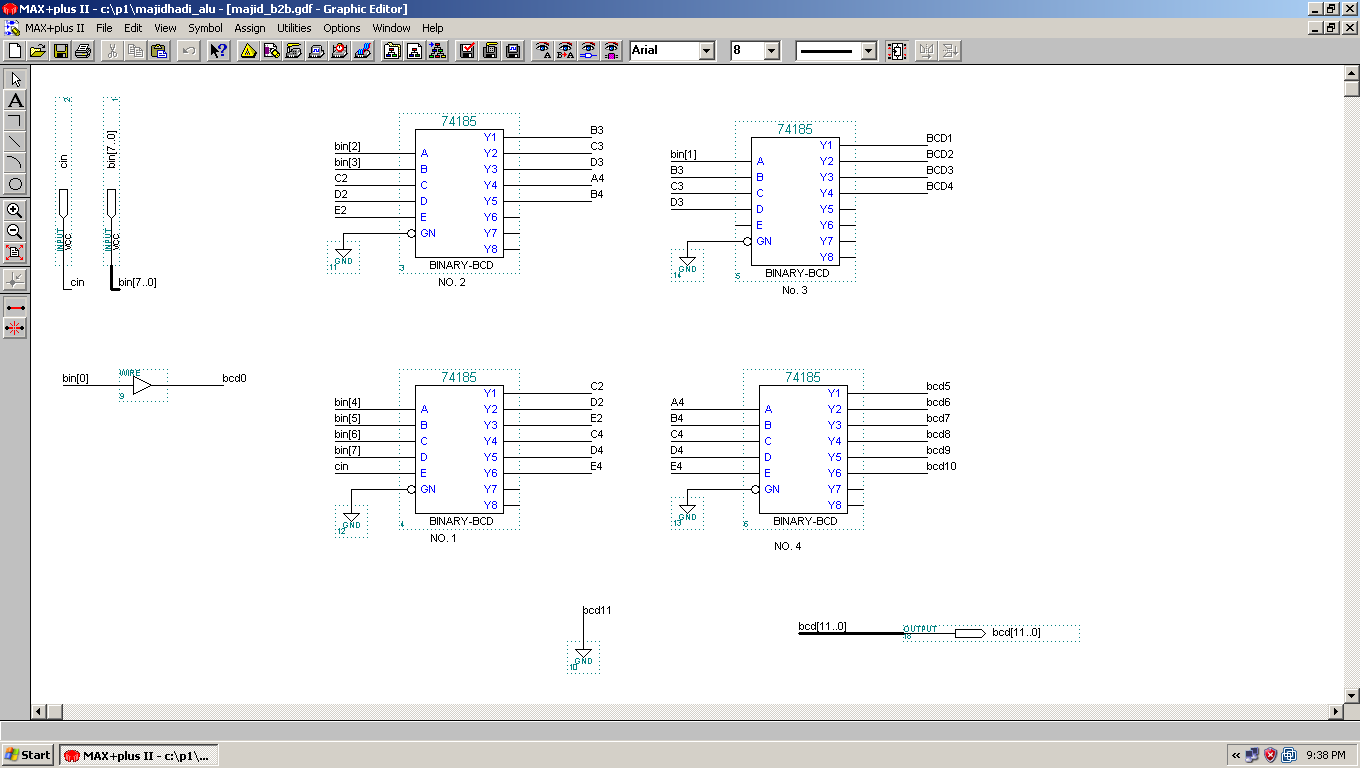This screenshot has height=768, width=1360.
Task: Click the Windows Start button
Action: pos(28,755)
